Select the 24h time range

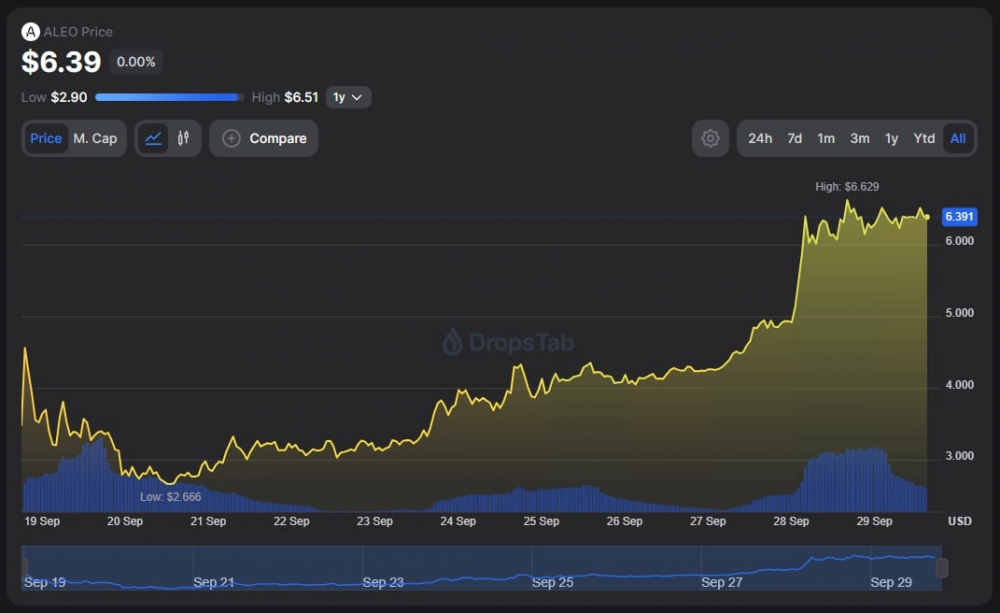pos(760,139)
